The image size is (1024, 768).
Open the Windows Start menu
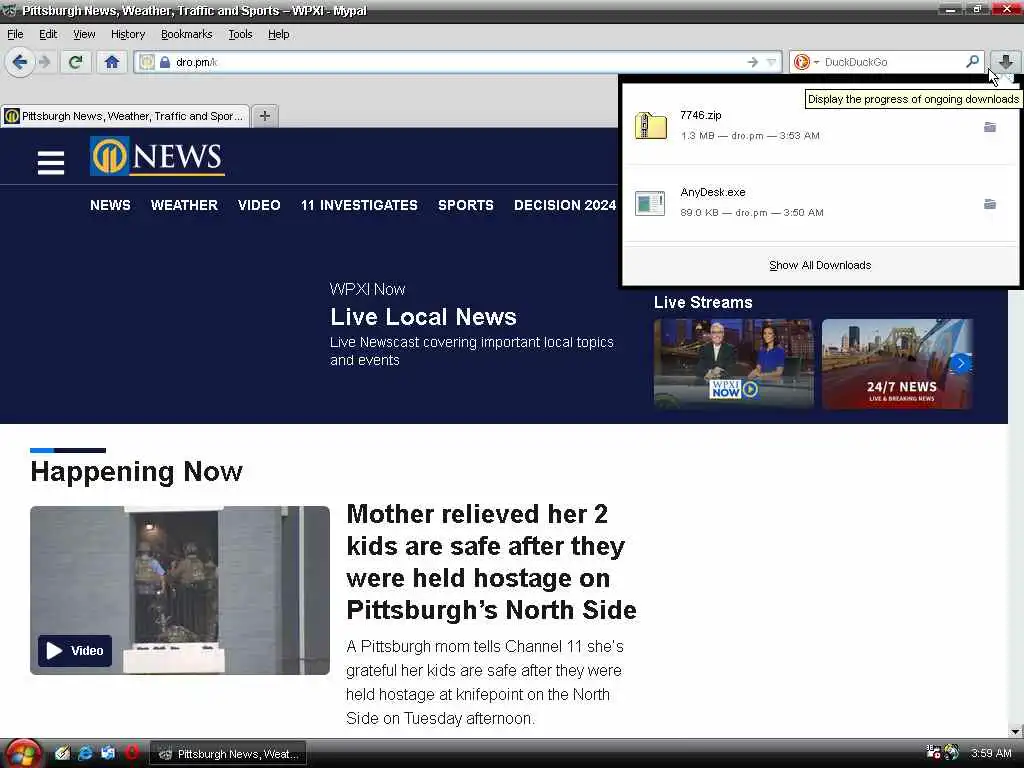pos(22,754)
